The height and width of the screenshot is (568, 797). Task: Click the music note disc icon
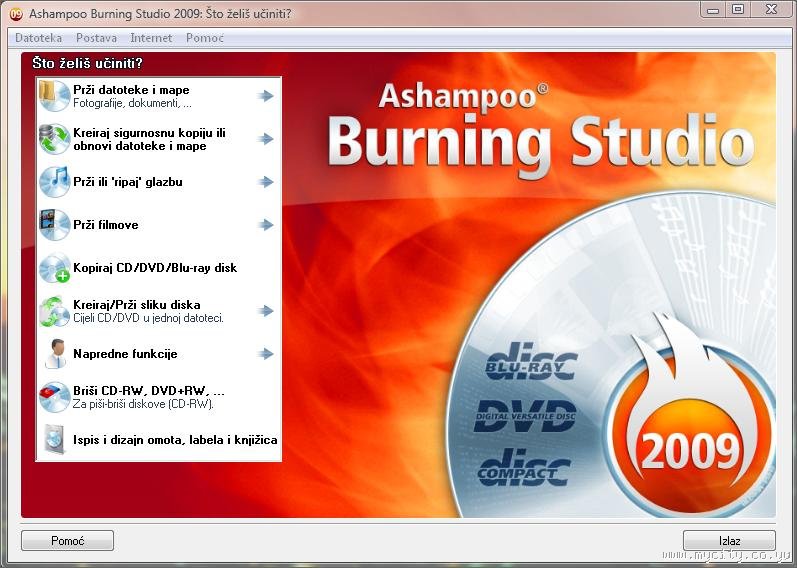pos(54,182)
